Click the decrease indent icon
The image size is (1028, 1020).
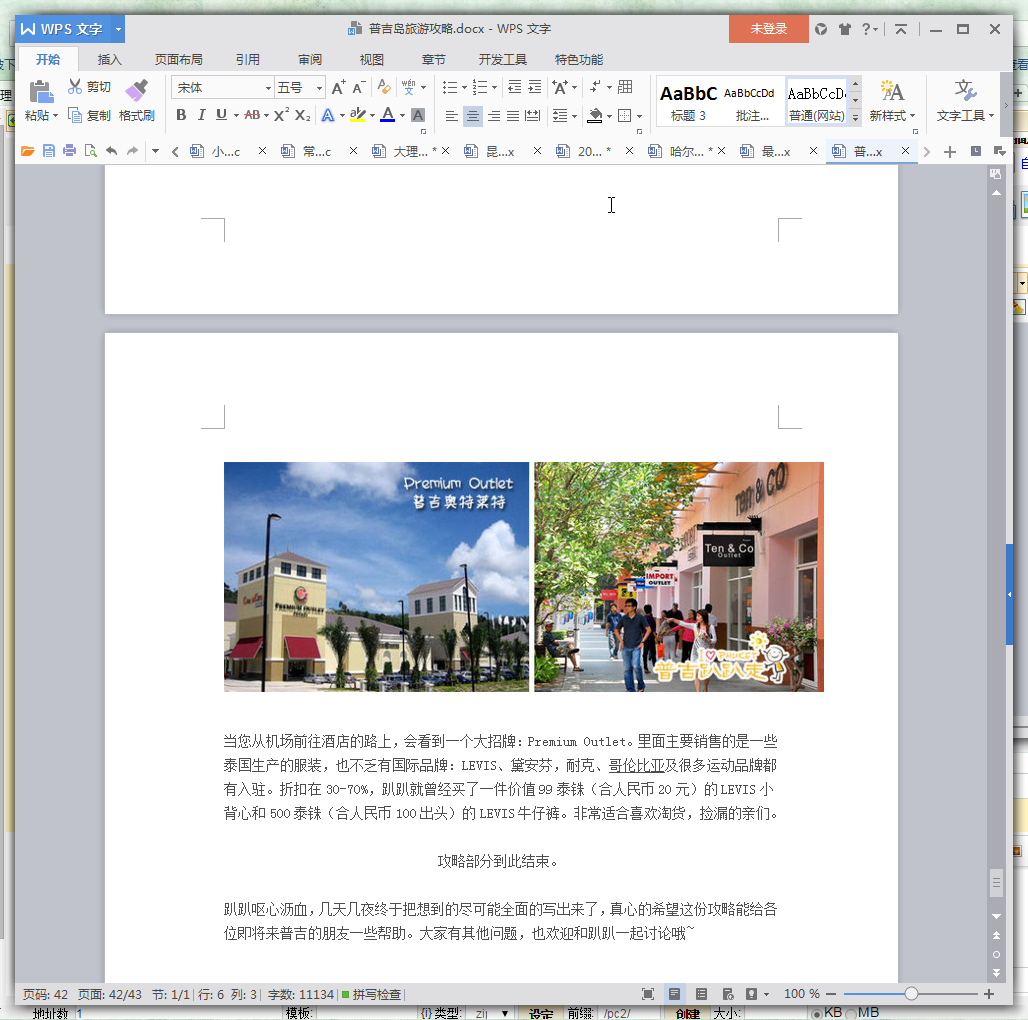[515, 87]
